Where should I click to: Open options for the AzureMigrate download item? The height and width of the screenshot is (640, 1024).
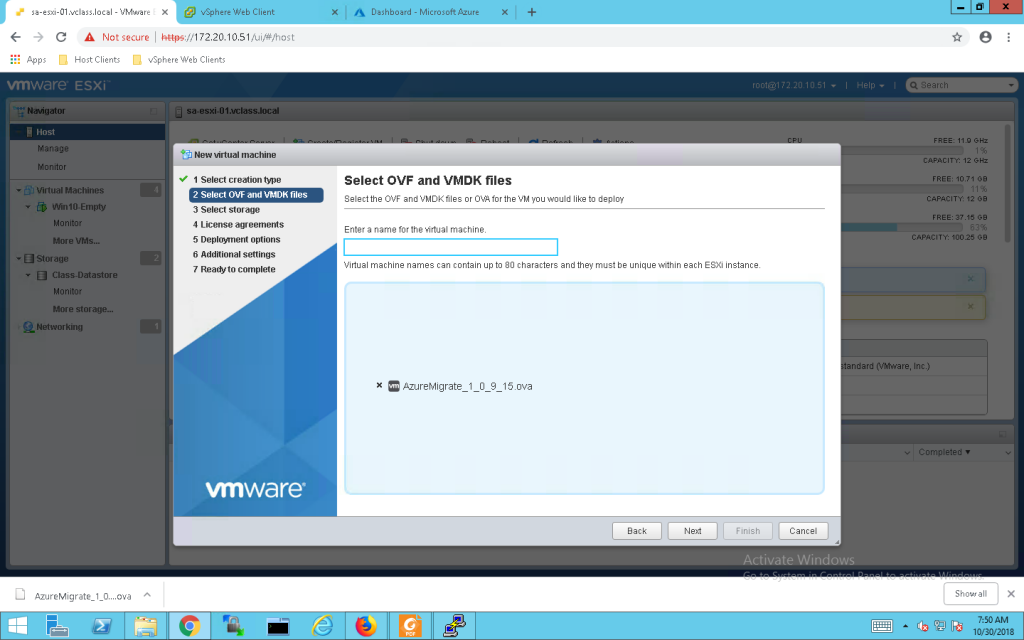coord(148,595)
